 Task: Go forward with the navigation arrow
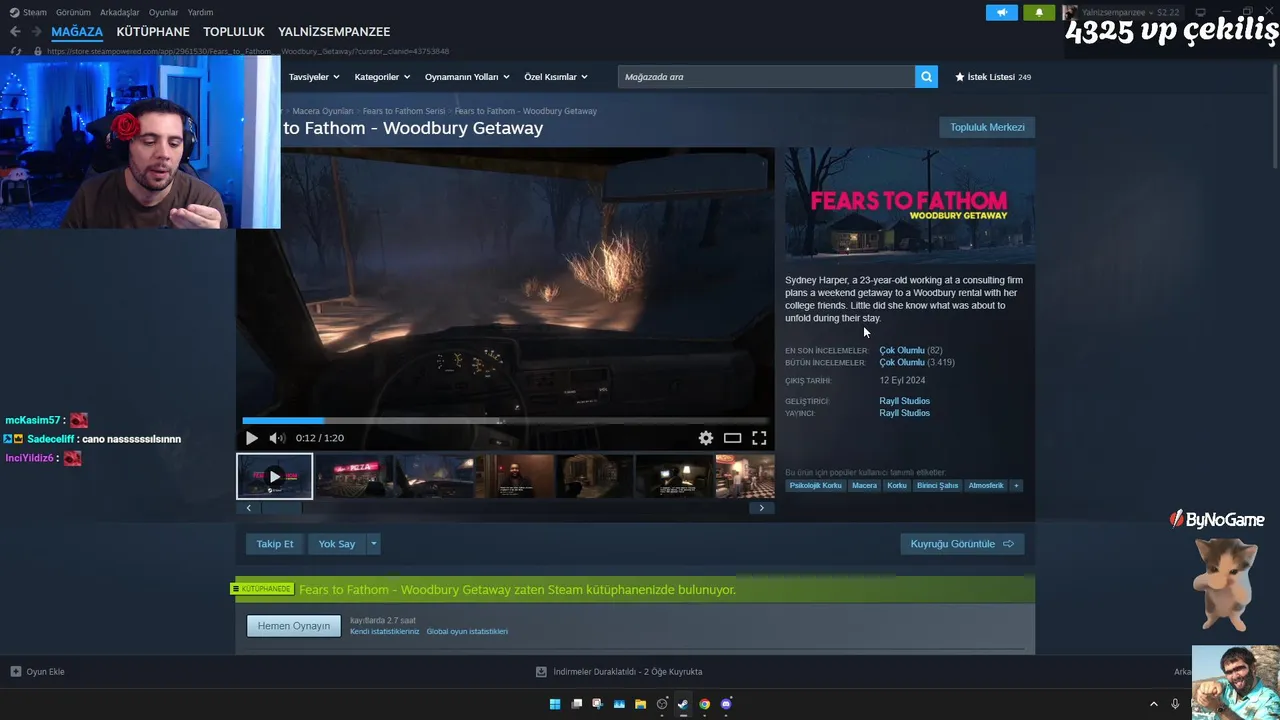37,32
